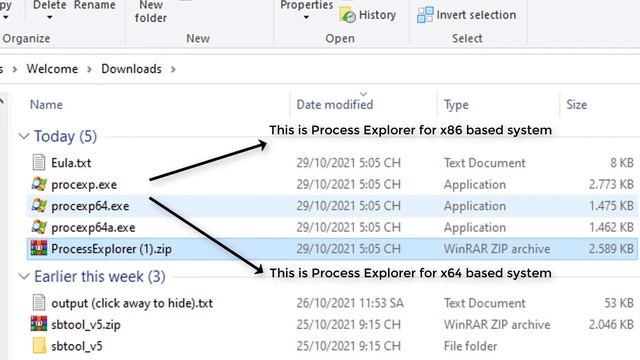This screenshot has height=360, width=640.
Task: Click the ProcessExplorer (1).zip WinRAR icon
Action: tap(39, 249)
